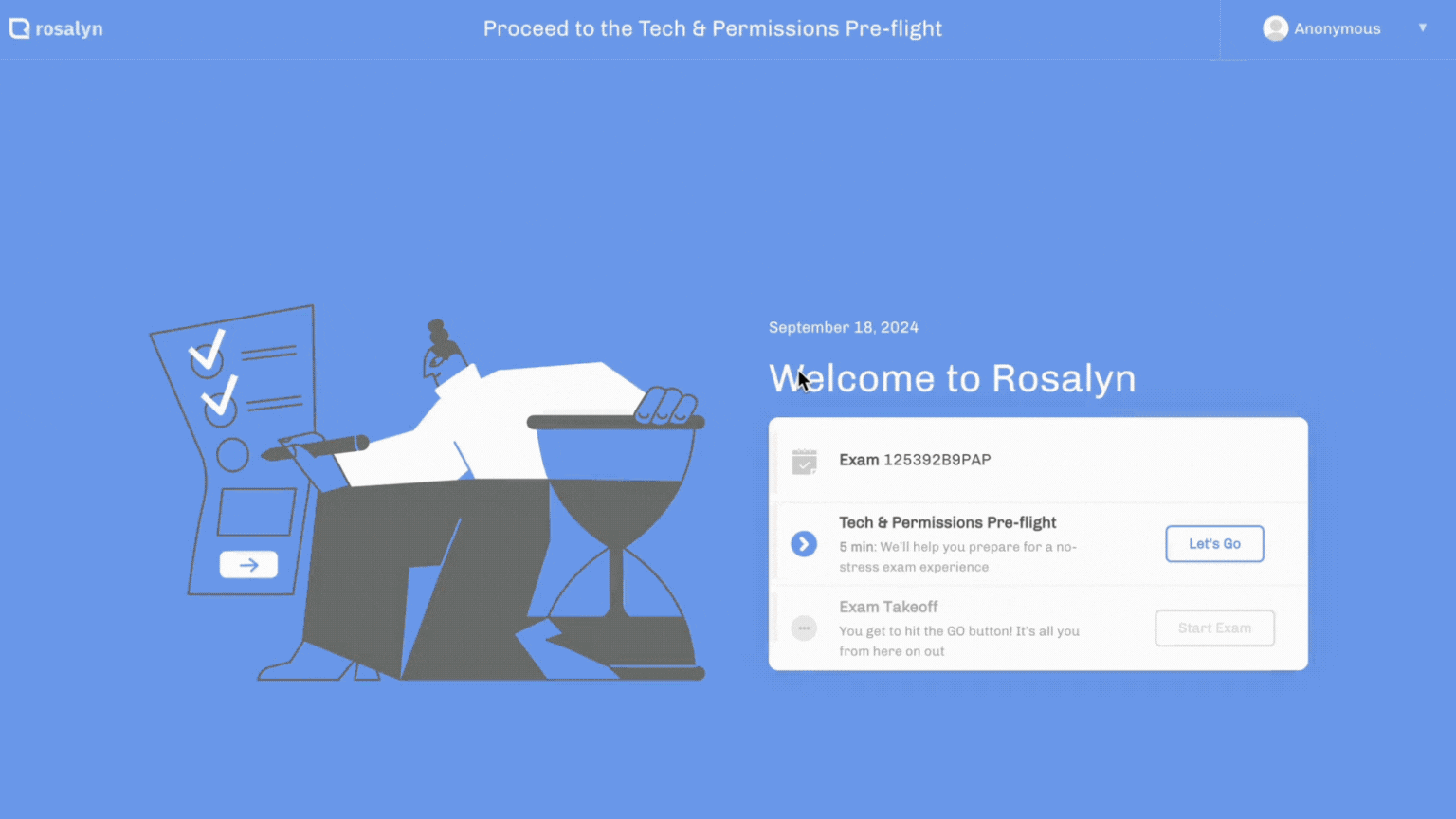Image resolution: width=1456 pixels, height=819 pixels.
Task: Click the '5 min' pre-flight description text
Action: pos(958,556)
